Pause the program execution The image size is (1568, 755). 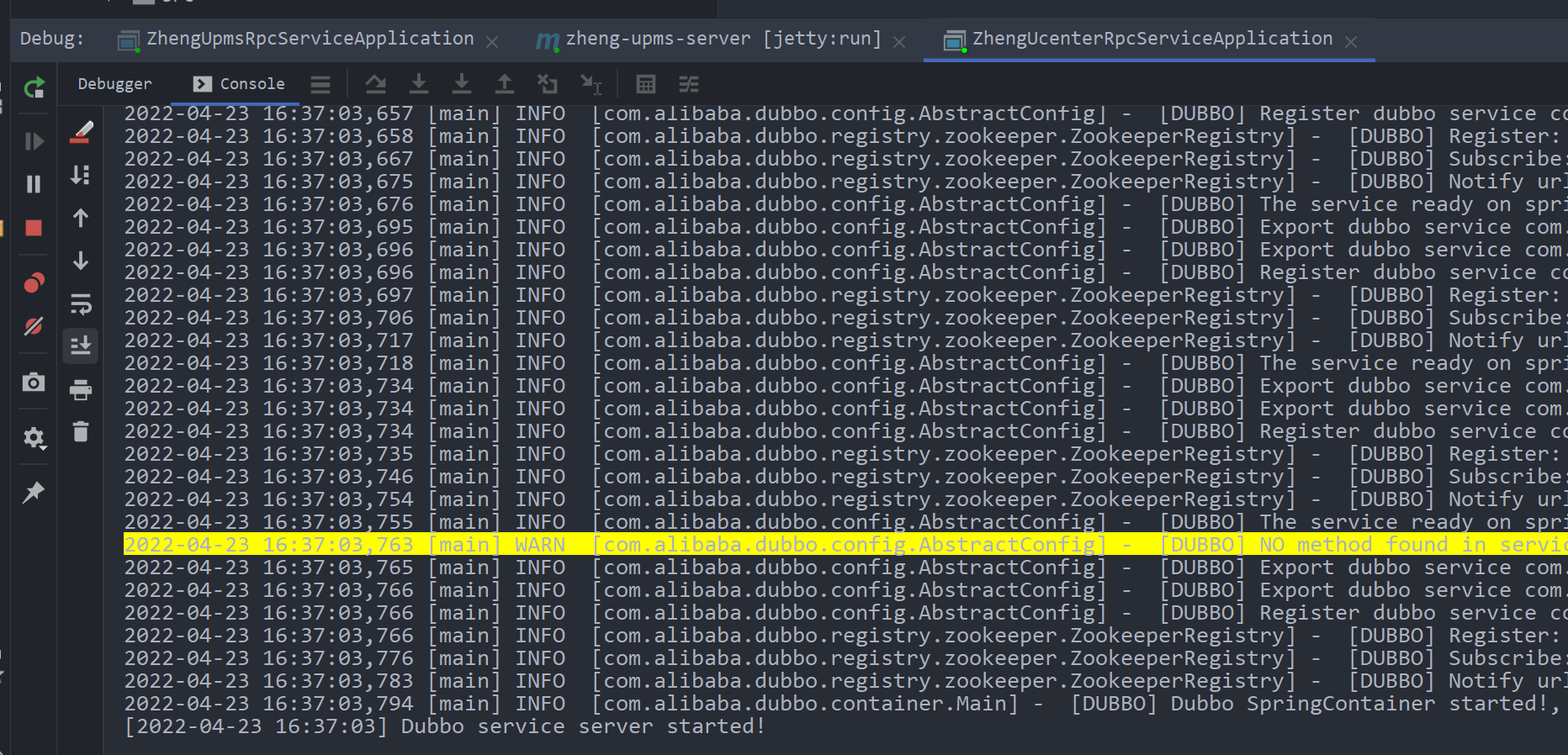point(34,184)
